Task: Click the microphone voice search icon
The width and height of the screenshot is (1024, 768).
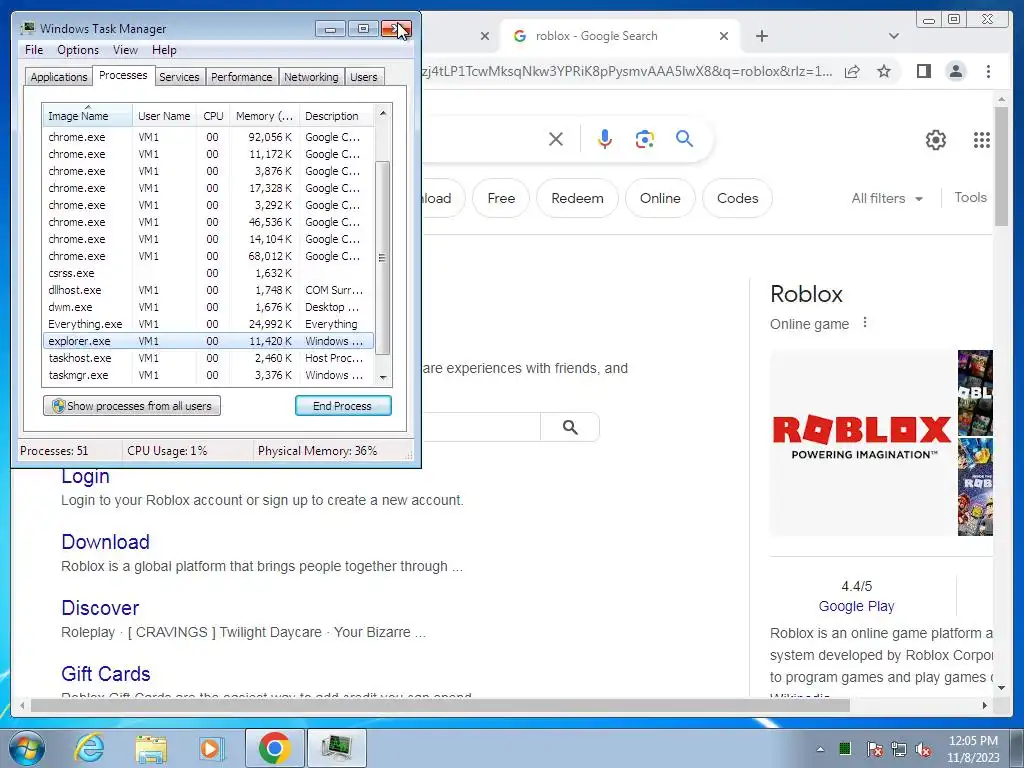Action: [605, 139]
